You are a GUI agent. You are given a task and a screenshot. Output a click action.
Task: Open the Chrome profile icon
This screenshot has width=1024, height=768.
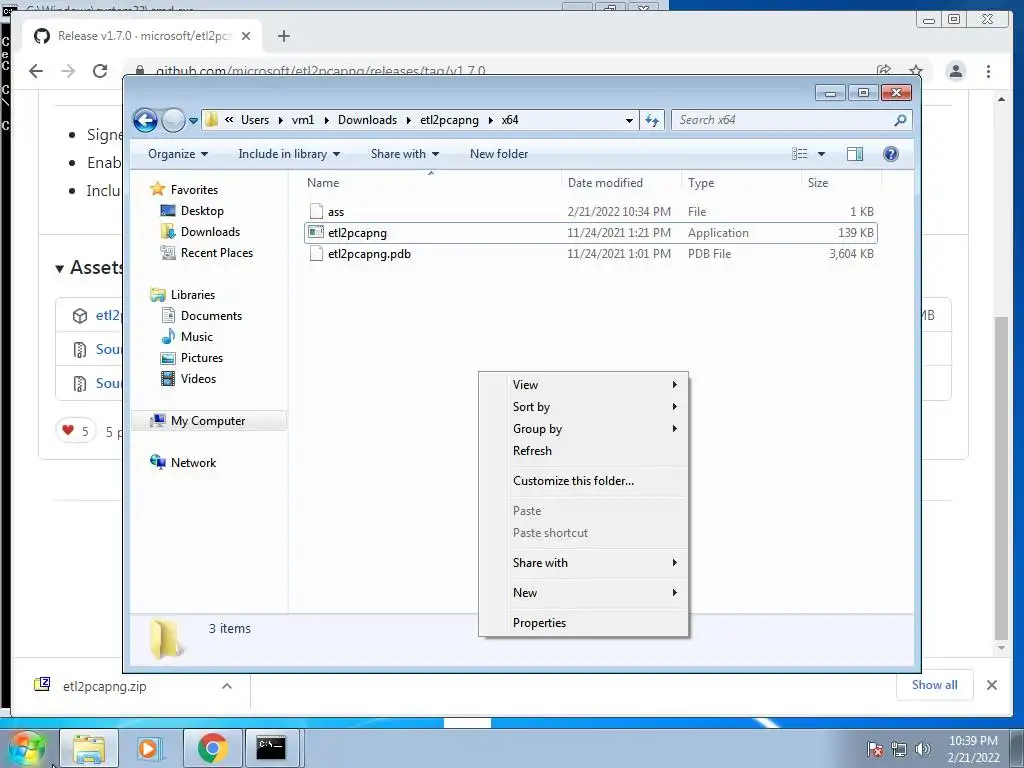tap(955, 71)
